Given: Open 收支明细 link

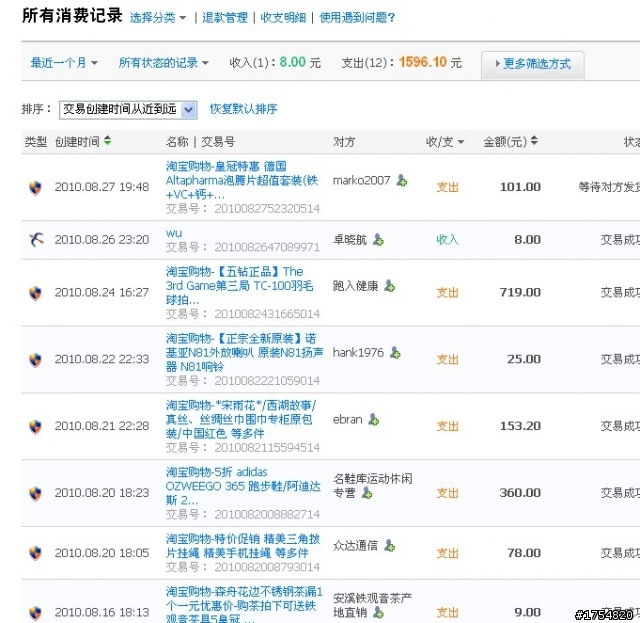Looking at the screenshot, I should (283, 18).
